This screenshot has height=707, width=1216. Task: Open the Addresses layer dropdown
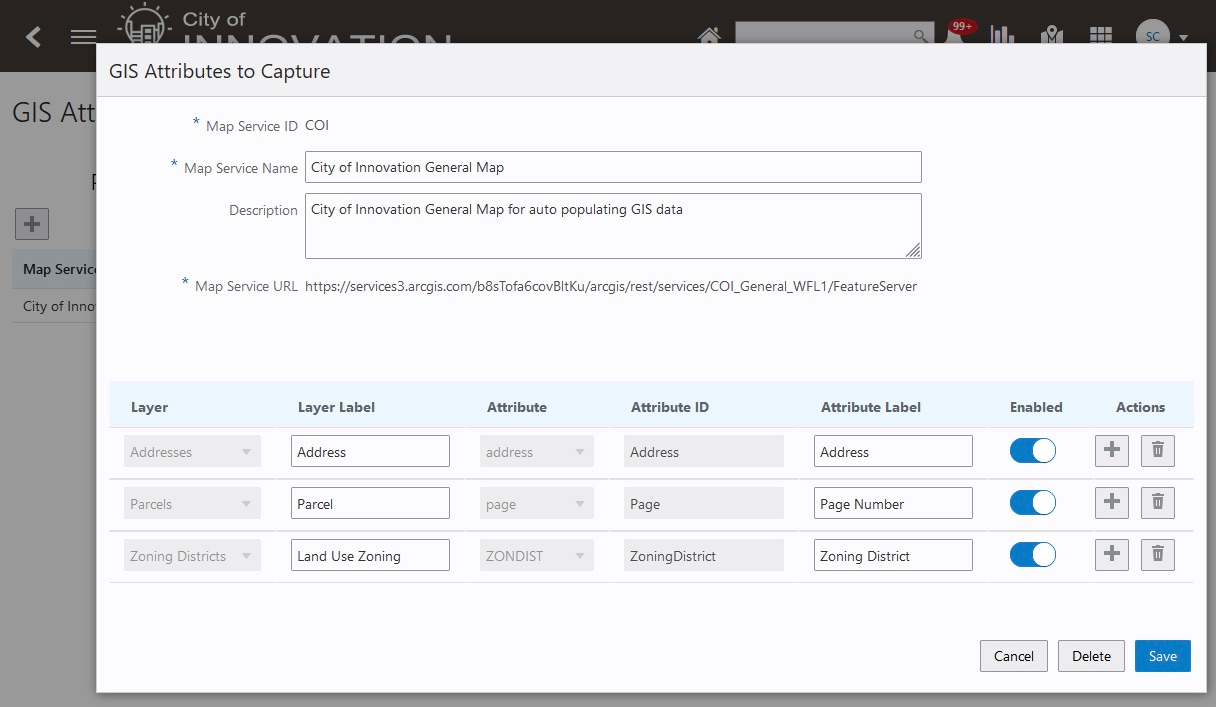pyautogui.click(x=192, y=452)
